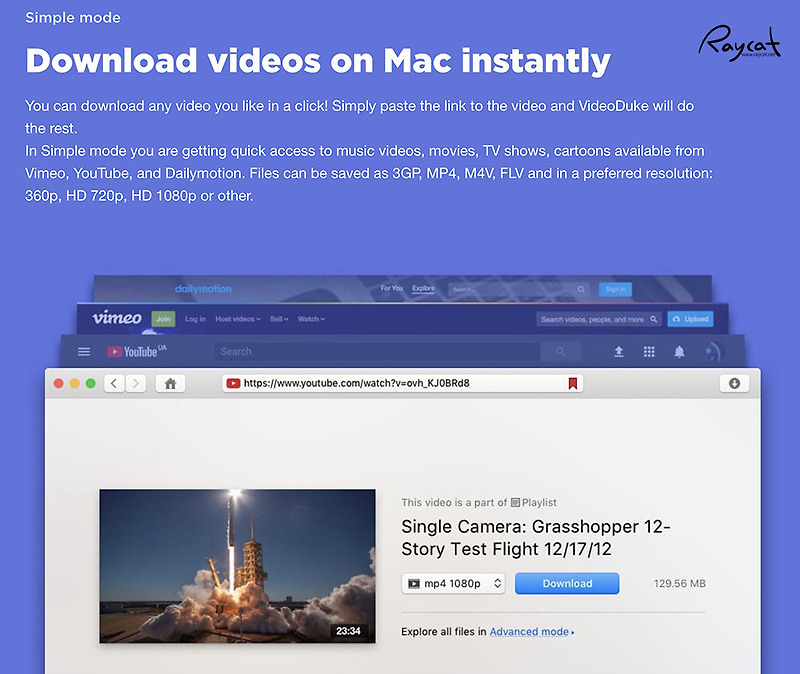Click the forward arrow in VideoDuke toolbar

tap(135, 383)
